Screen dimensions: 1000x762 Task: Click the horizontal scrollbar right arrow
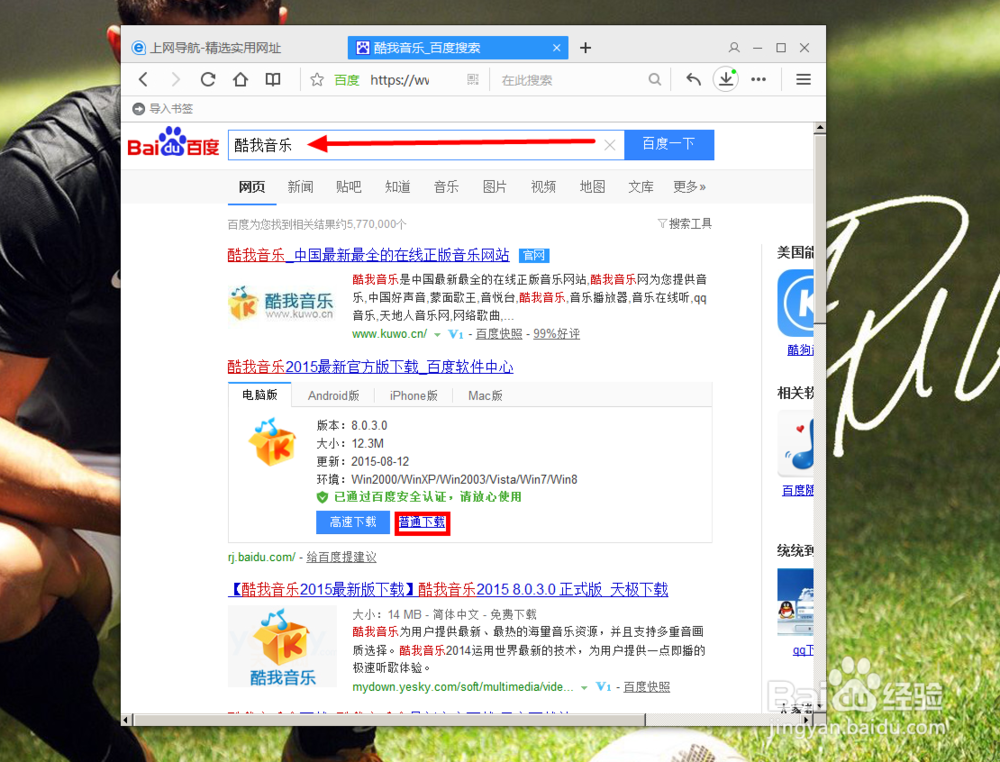808,720
